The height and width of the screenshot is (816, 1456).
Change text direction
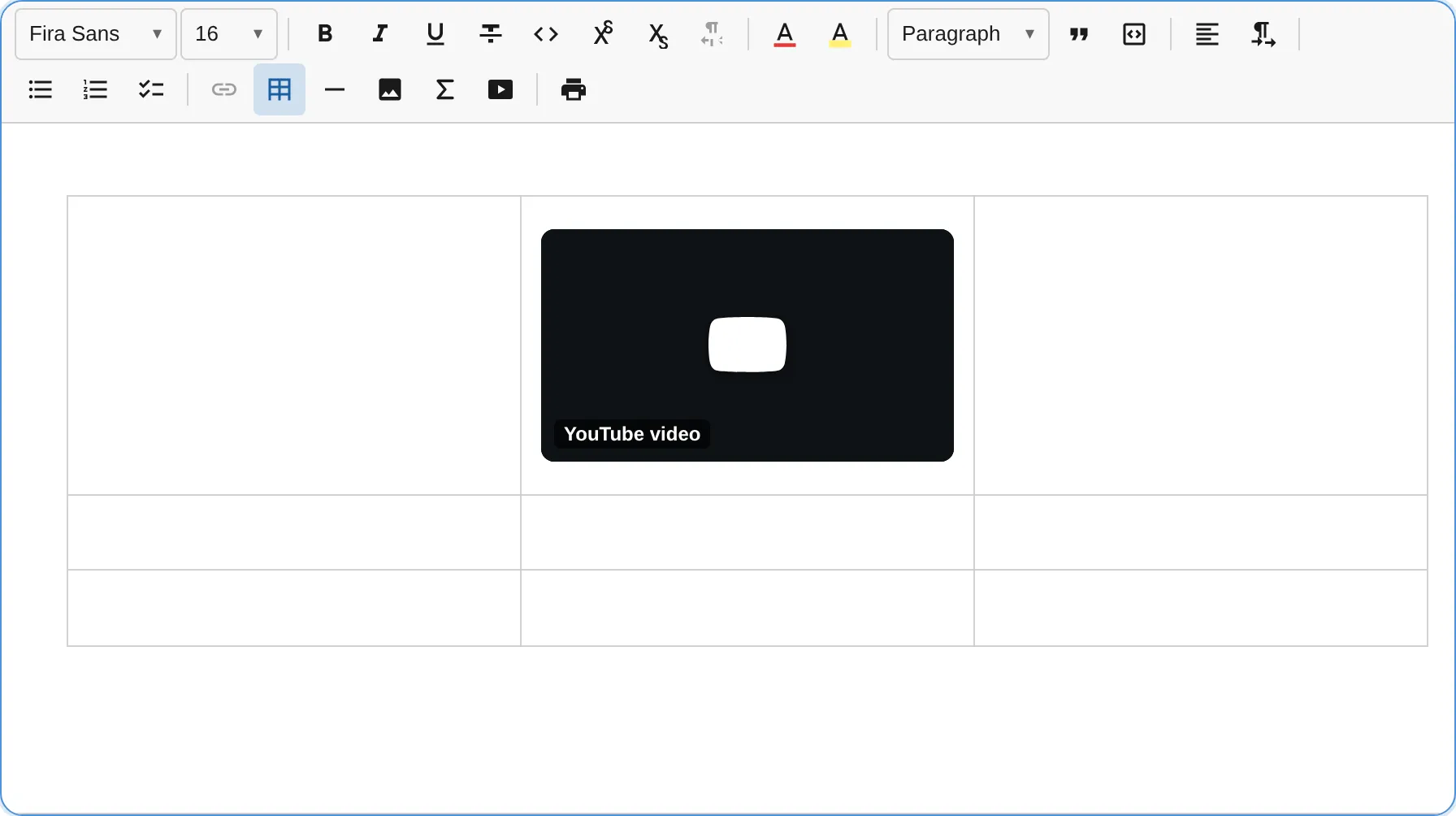click(x=1263, y=34)
